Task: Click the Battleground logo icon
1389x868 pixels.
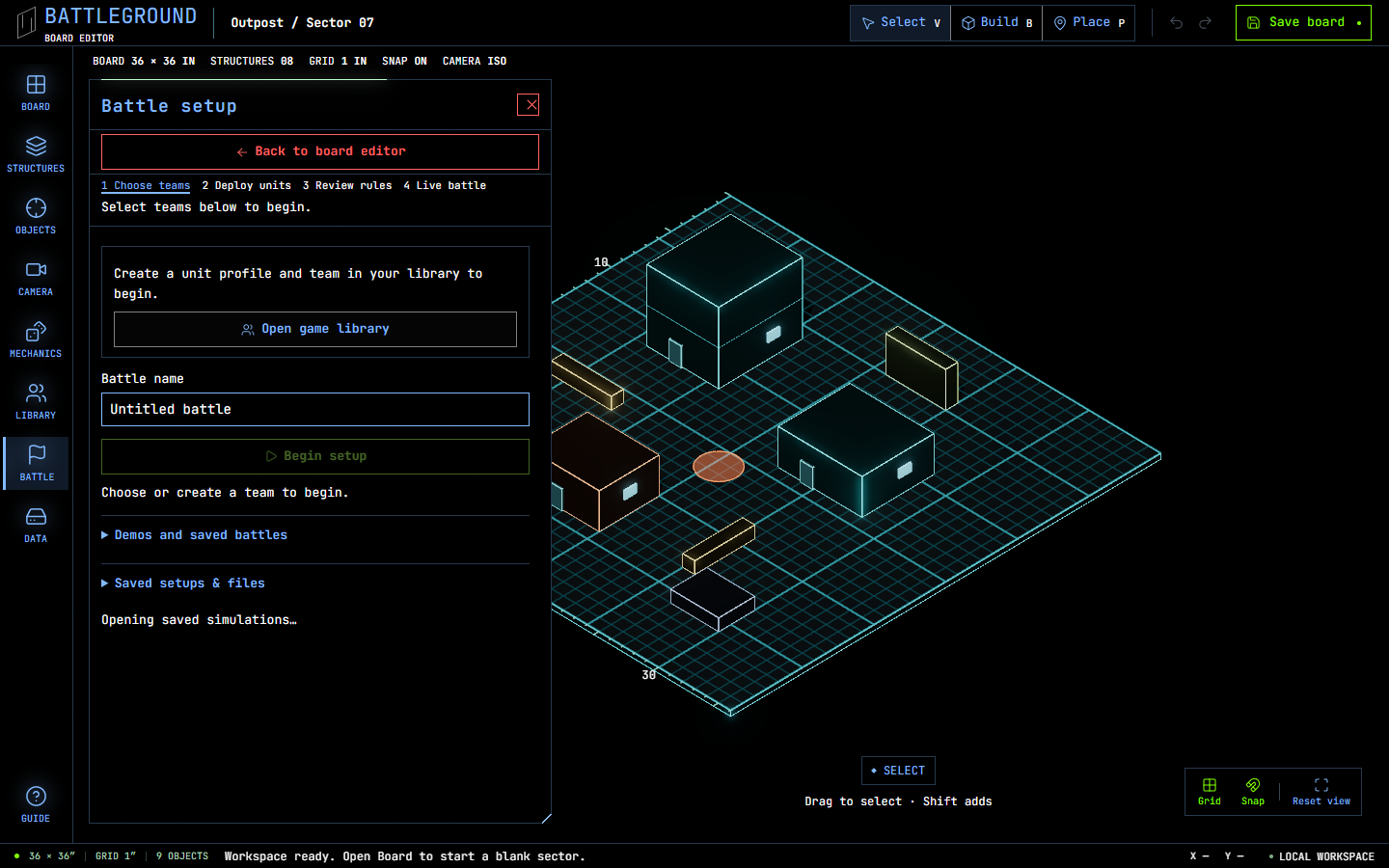Action: pyautogui.click(x=26, y=22)
